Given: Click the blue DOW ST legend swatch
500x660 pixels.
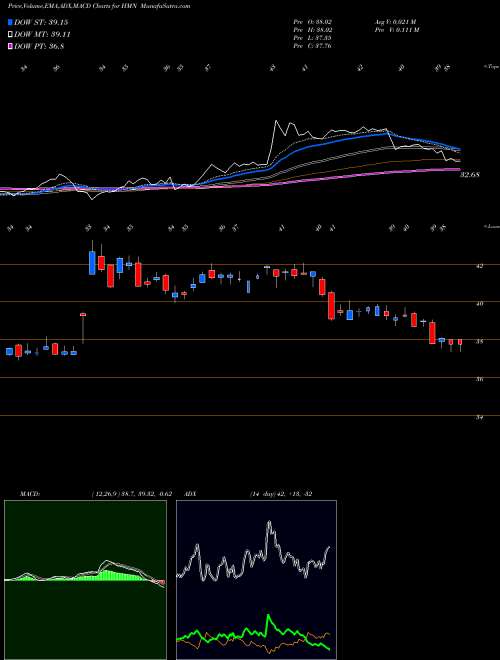Looking at the screenshot, I should point(11,22).
